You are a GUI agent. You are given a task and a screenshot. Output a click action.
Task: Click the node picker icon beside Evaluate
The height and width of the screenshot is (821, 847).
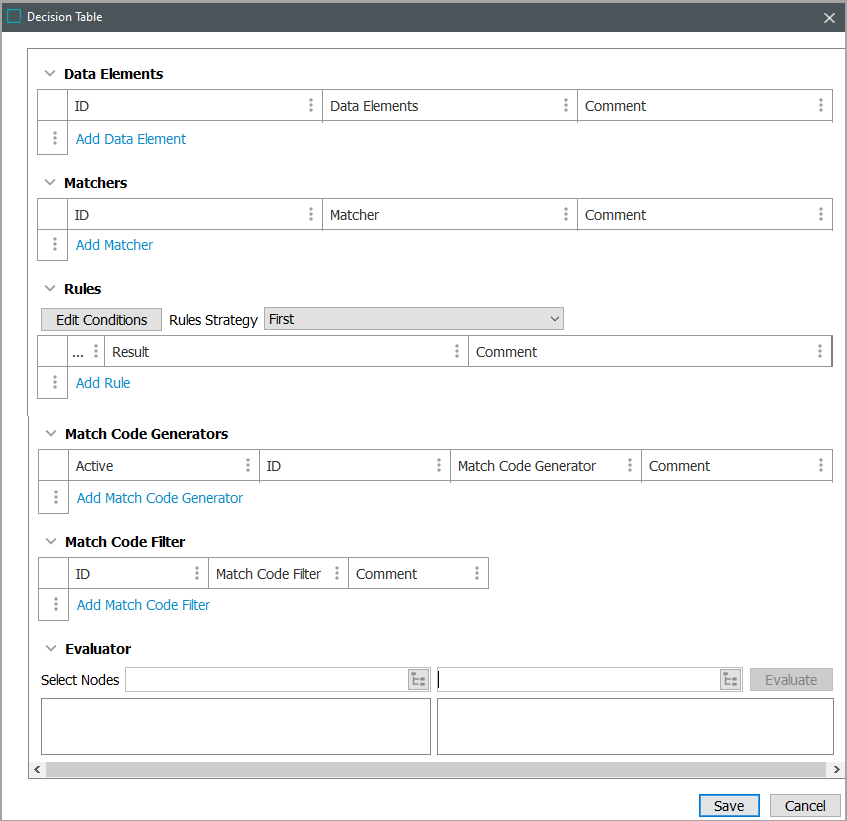click(731, 680)
